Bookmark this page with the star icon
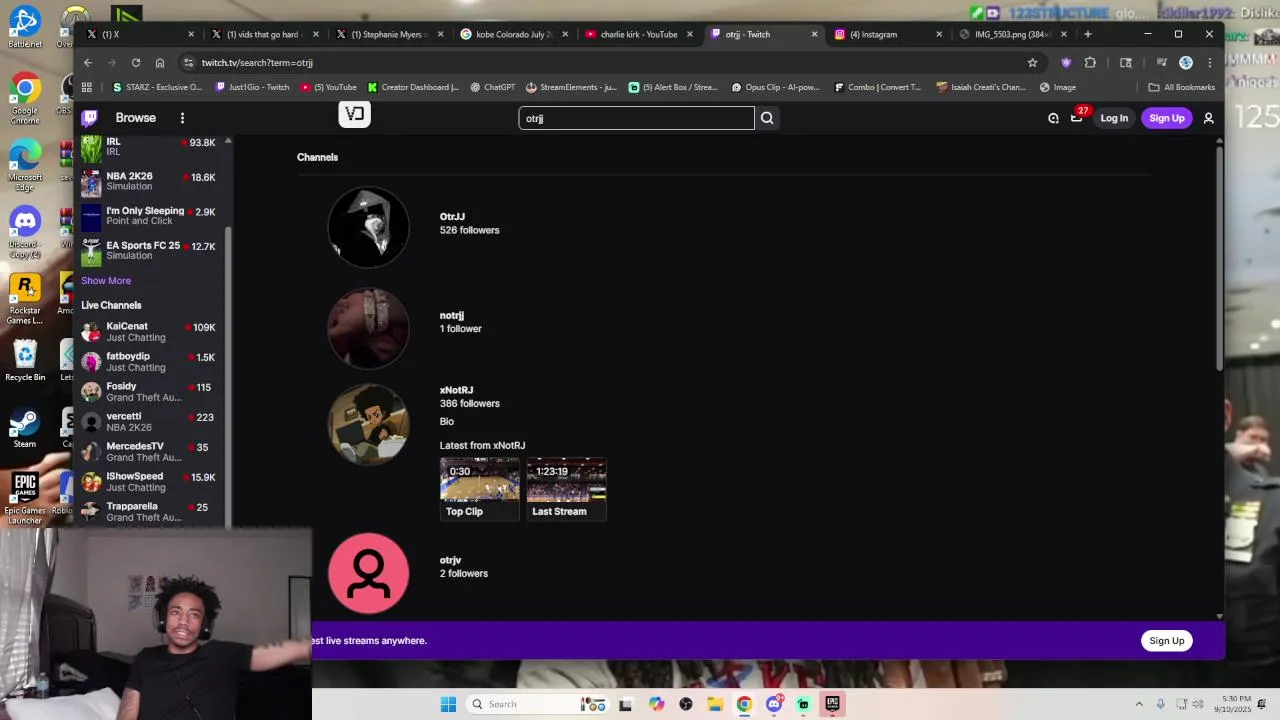1280x720 pixels. tap(1032, 62)
